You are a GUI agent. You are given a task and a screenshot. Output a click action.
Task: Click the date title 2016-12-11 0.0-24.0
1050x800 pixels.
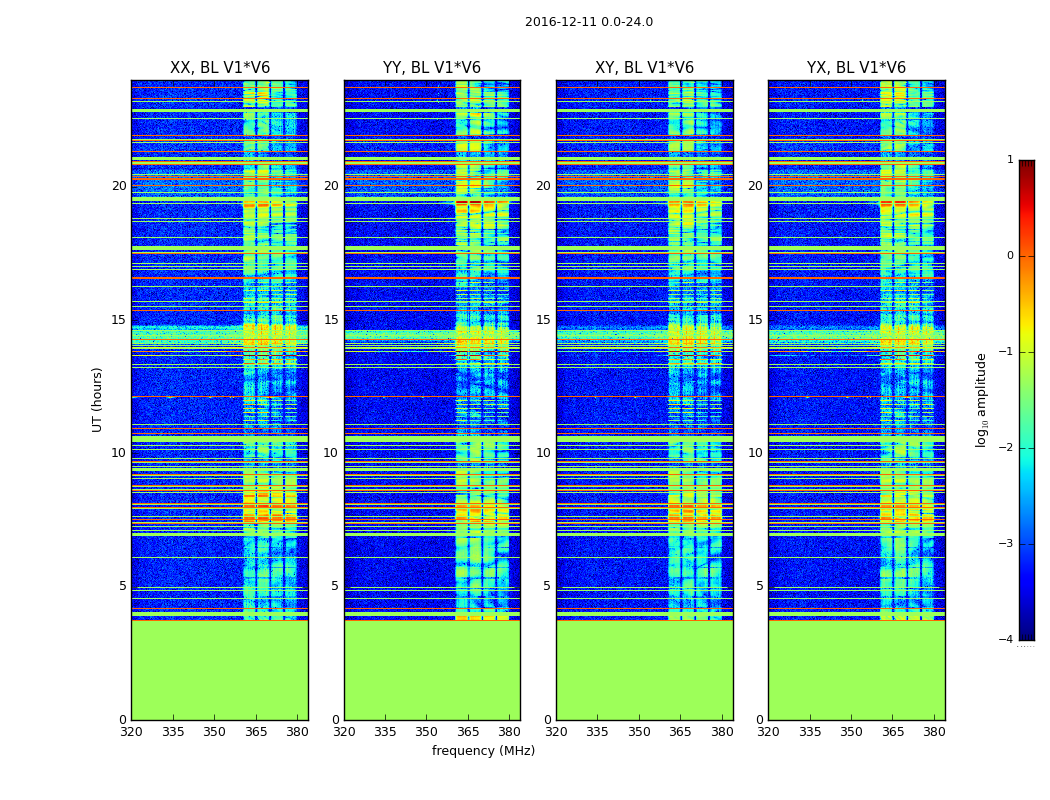coord(589,22)
